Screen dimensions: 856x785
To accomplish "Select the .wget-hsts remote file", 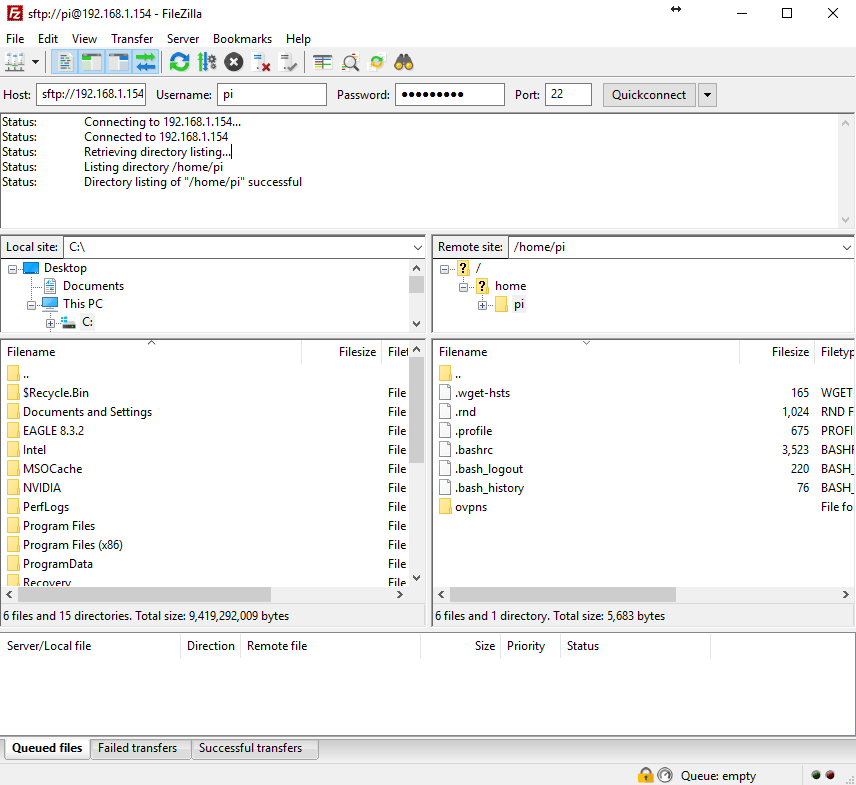I will point(483,393).
